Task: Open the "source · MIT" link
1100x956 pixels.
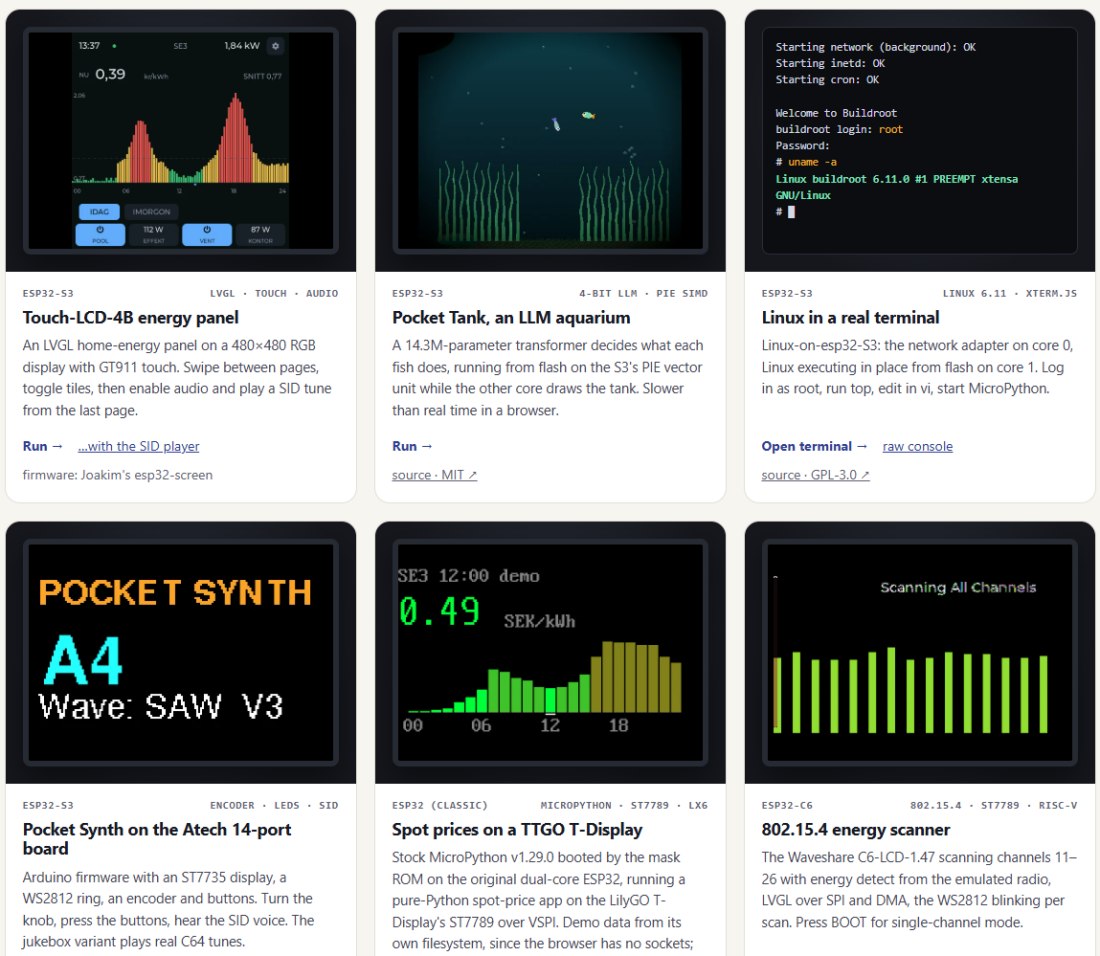Action: click(434, 475)
